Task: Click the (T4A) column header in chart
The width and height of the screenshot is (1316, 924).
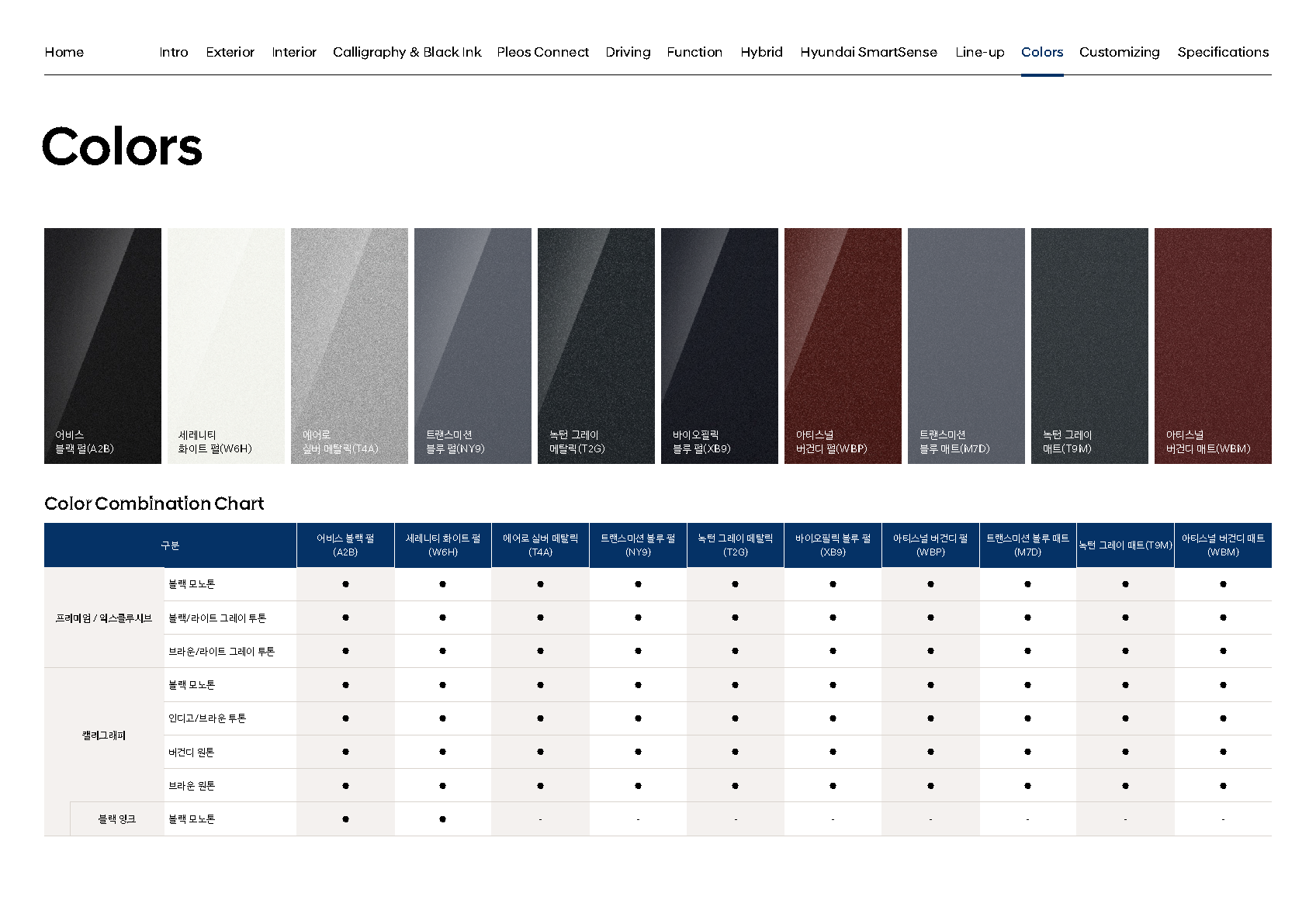Action: point(541,545)
